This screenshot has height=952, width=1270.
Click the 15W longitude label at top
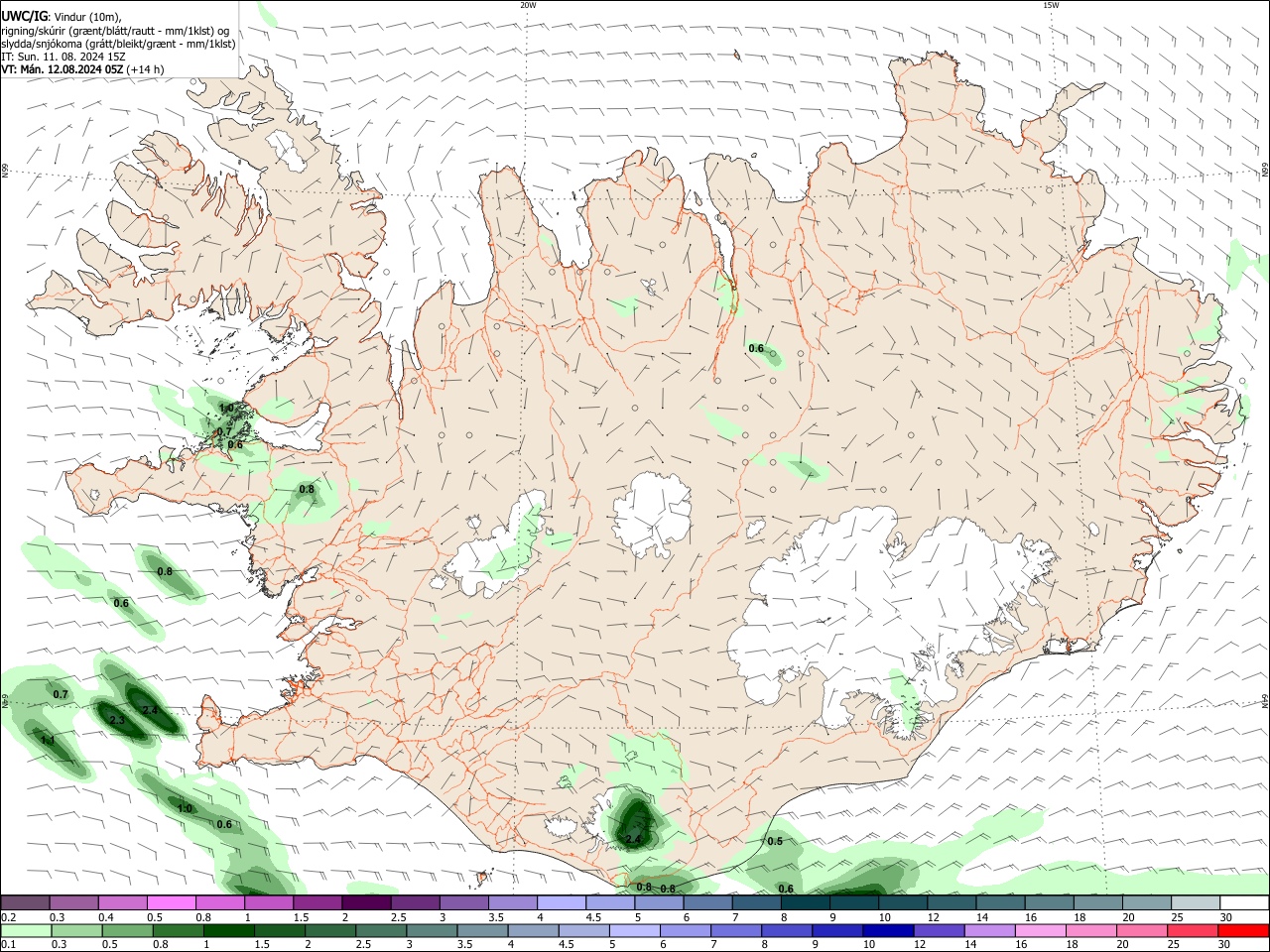[1051, 5]
